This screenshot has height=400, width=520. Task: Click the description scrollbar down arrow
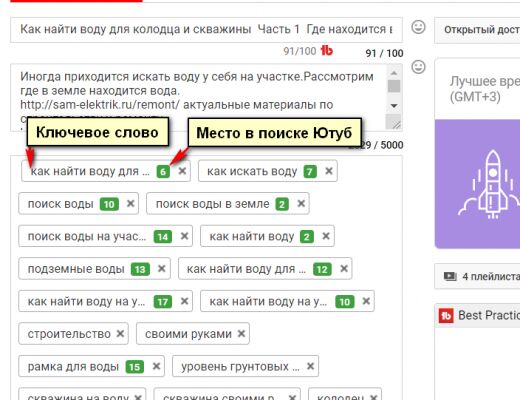coord(394,106)
